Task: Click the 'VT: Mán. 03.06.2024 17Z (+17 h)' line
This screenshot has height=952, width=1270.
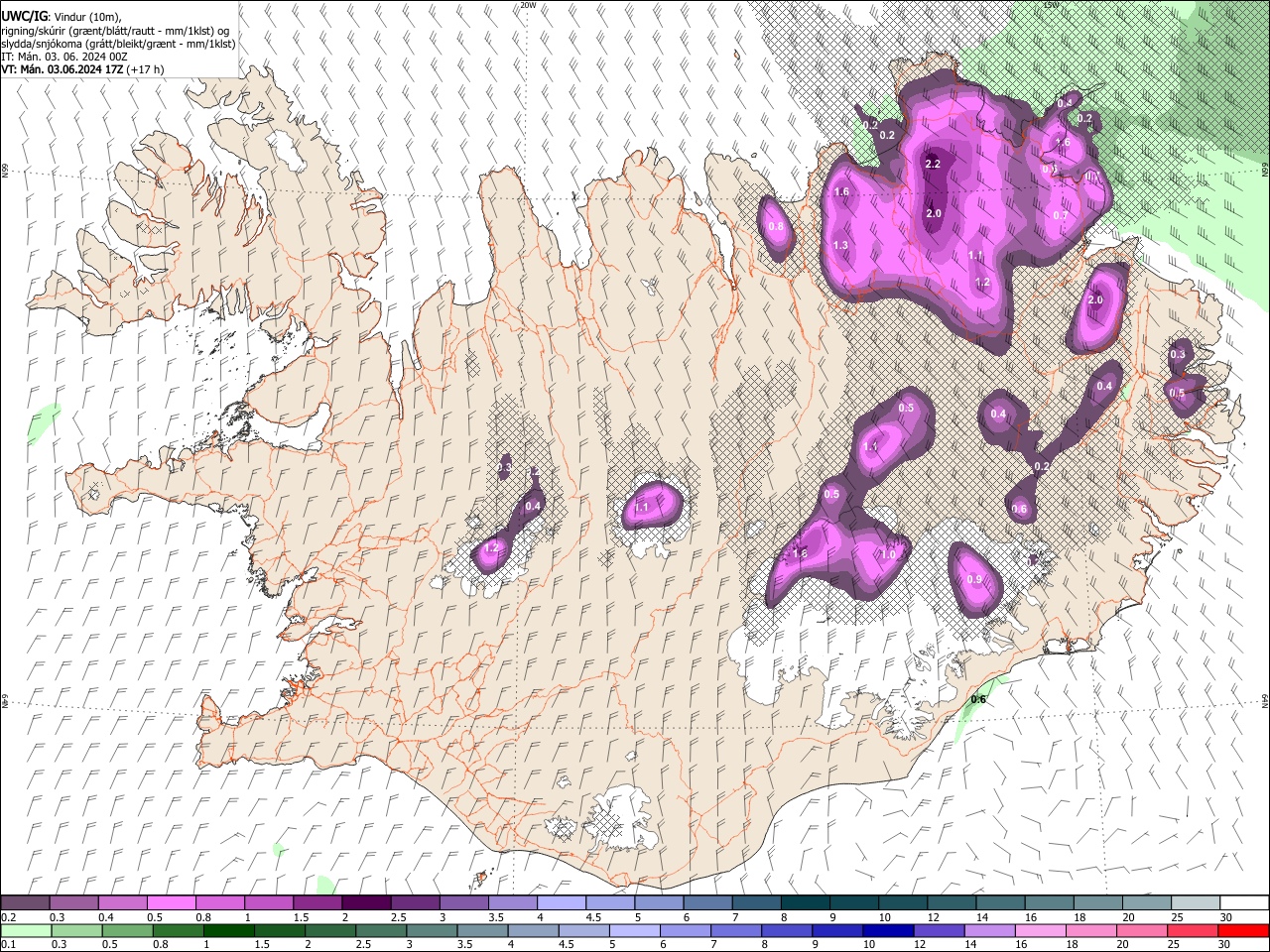Action: click(83, 69)
